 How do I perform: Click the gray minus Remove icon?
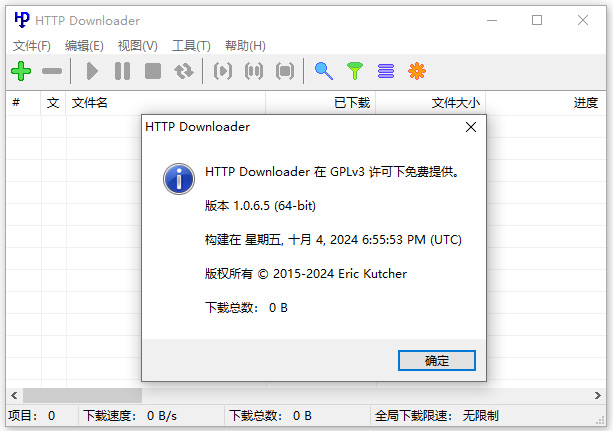coord(52,71)
